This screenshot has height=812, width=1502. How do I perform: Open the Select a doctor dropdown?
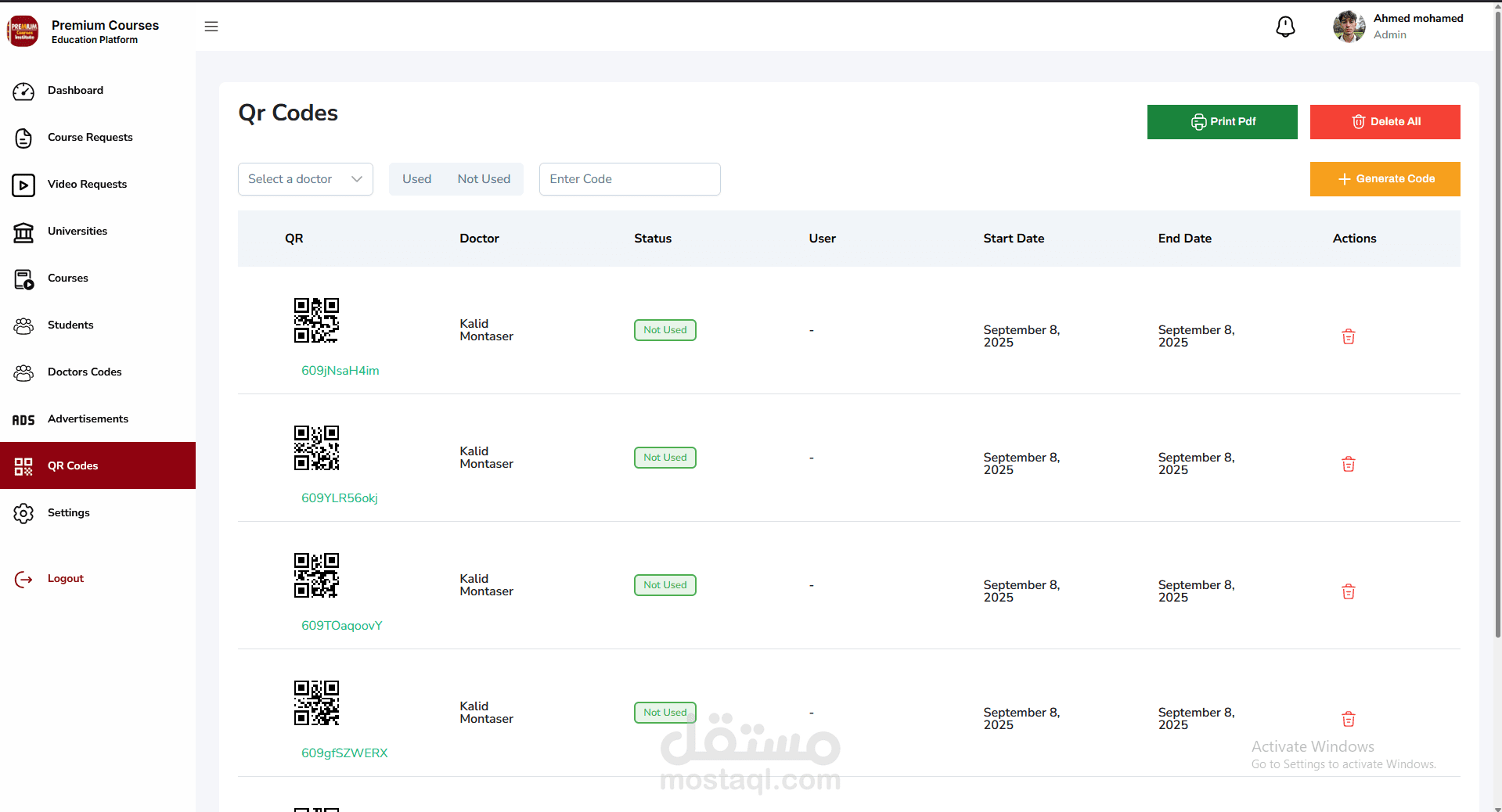pyautogui.click(x=305, y=179)
